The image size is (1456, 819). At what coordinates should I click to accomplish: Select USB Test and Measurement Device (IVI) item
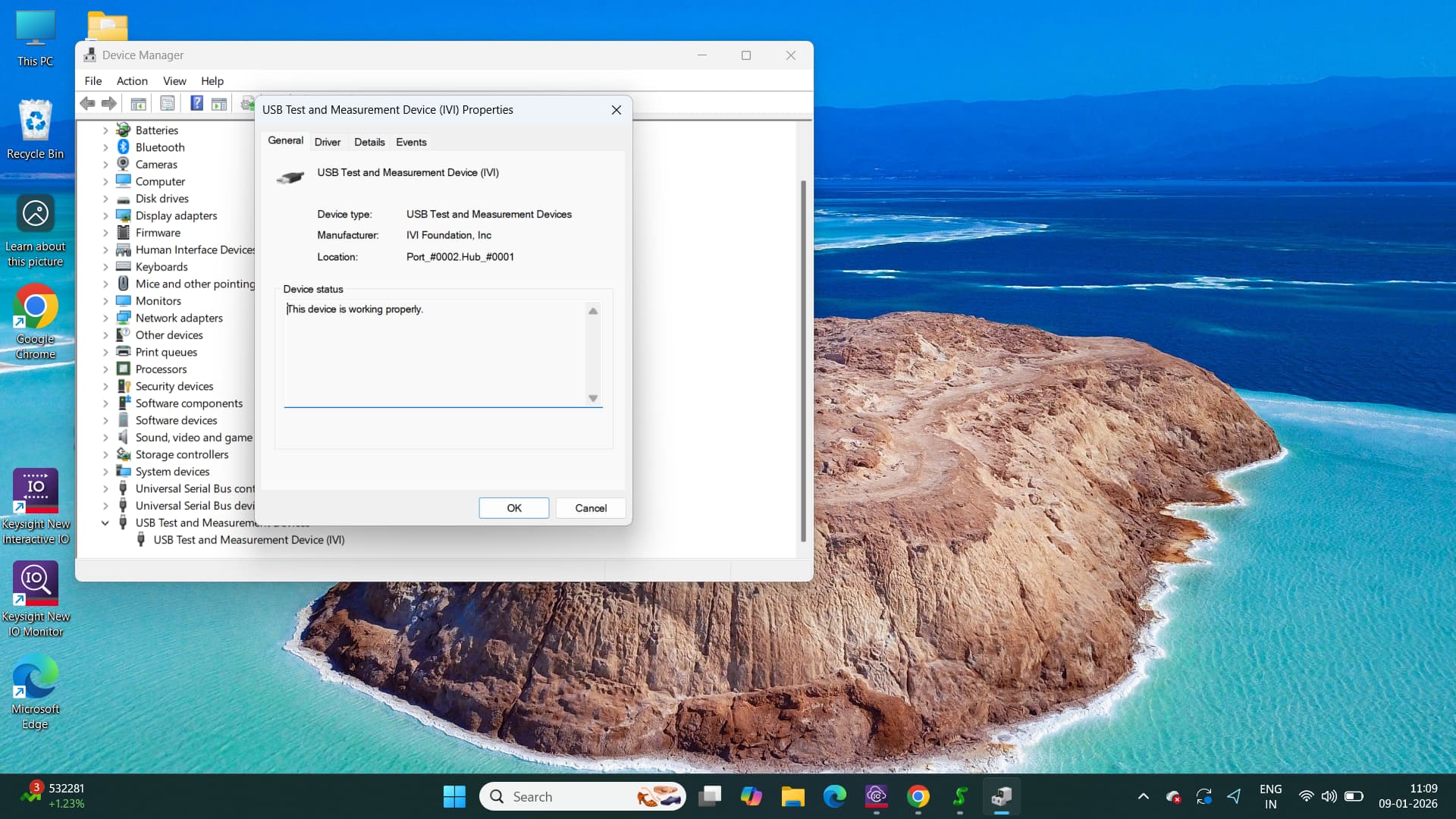pos(249,540)
